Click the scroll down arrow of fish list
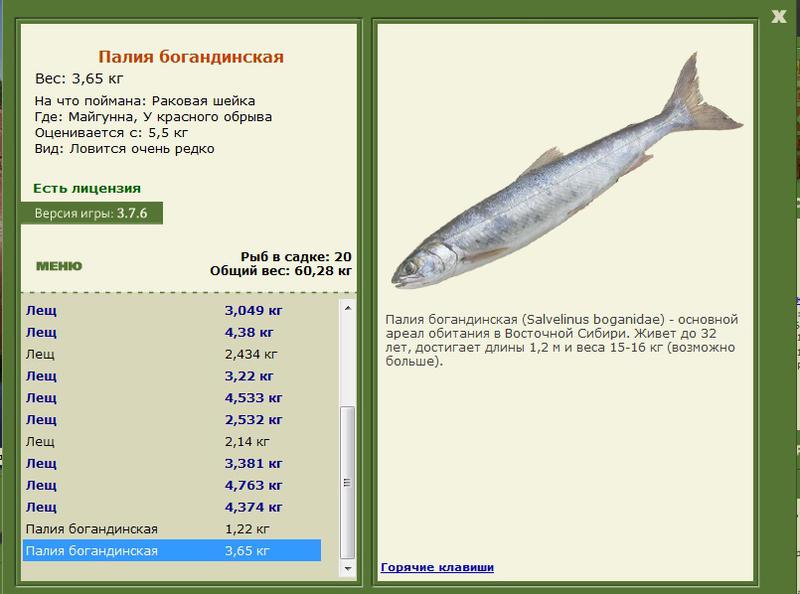This screenshot has height=594, width=800. coord(347,568)
